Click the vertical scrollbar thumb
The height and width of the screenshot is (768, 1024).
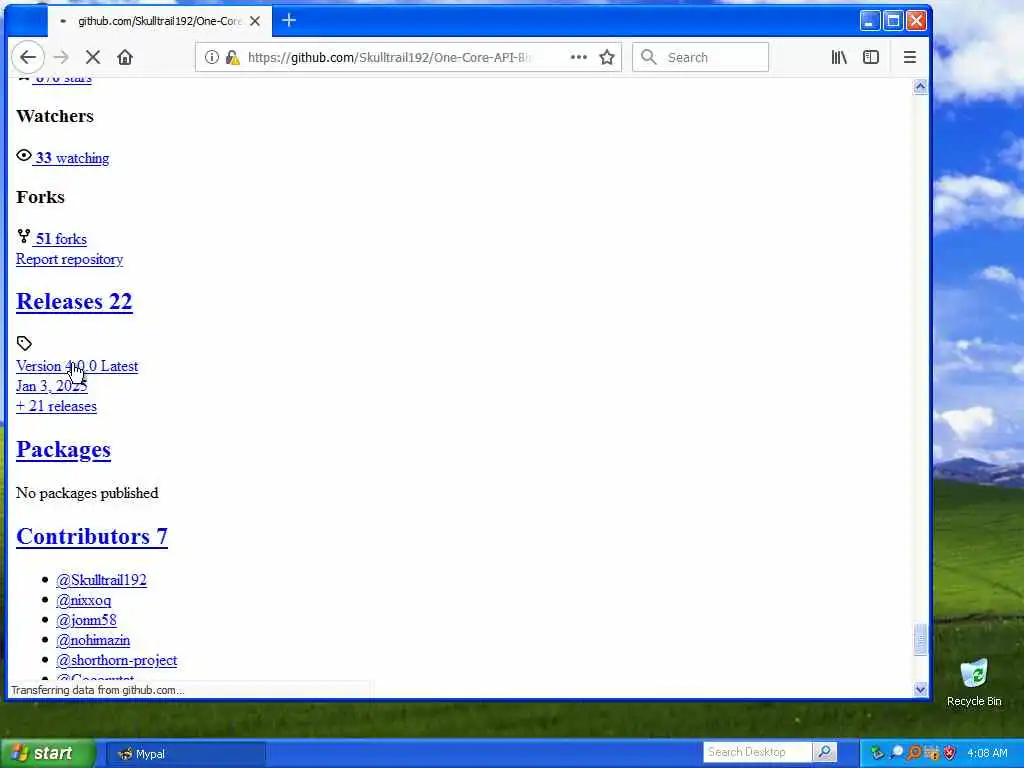click(920, 639)
